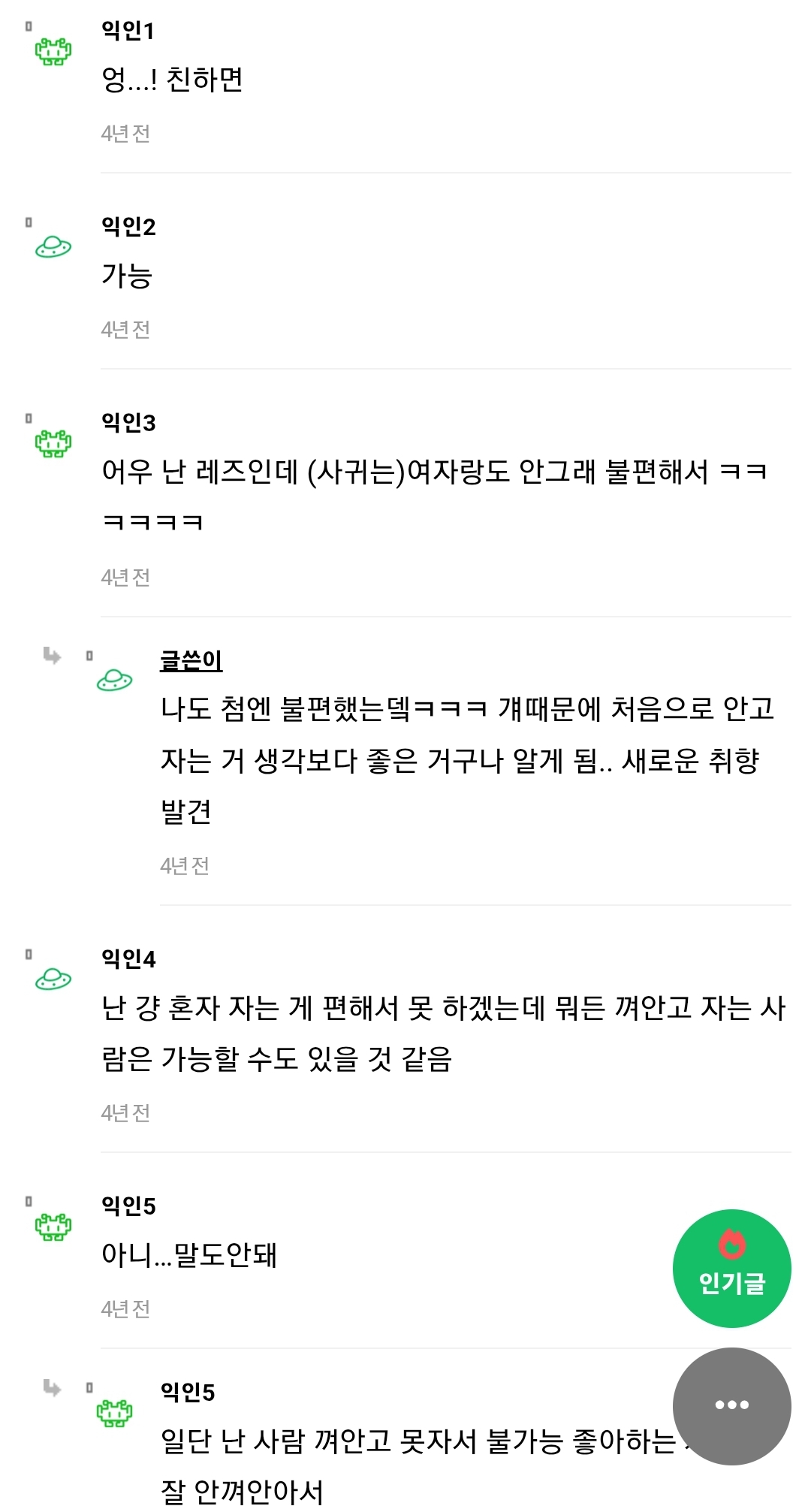Viewport: 811px width, 1512px height.
Task: Tap the comment '아니...말도안돼'
Action: (189, 1254)
